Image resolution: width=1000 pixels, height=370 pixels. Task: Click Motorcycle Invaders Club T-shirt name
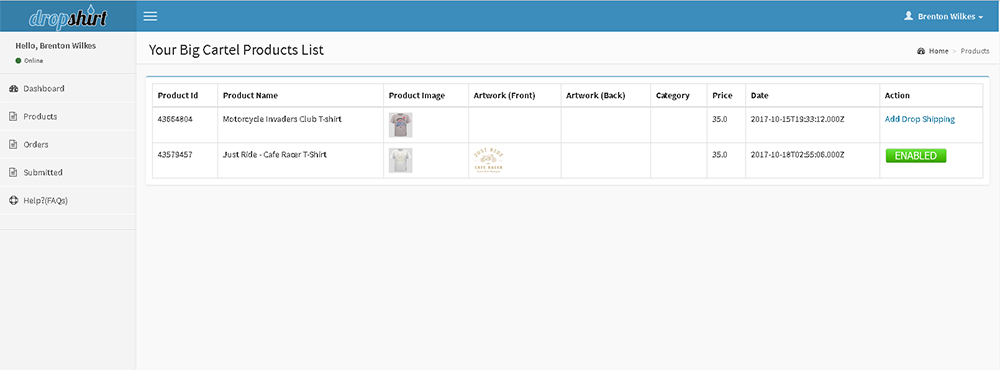pyautogui.click(x=283, y=119)
